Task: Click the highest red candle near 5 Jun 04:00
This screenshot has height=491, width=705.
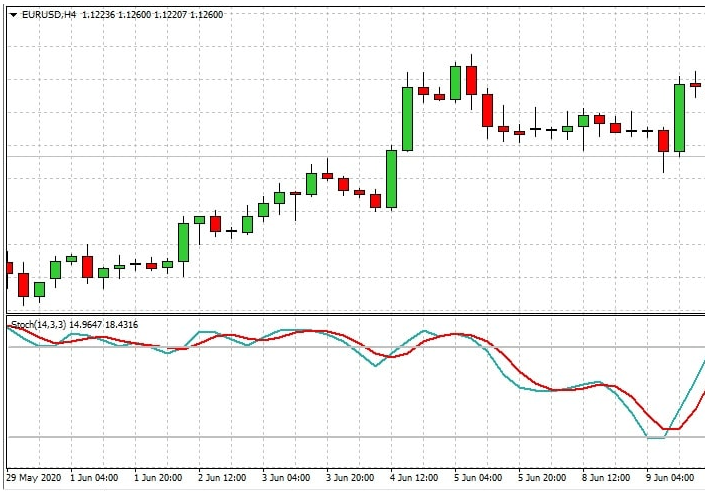Action: pos(471,80)
